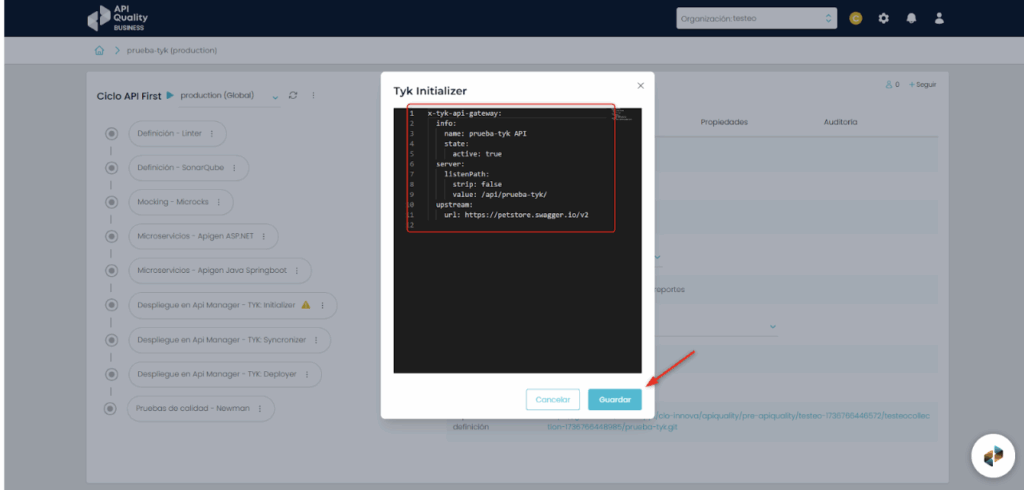Open options menu for Mocking - Microcks

(x=218, y=202)
